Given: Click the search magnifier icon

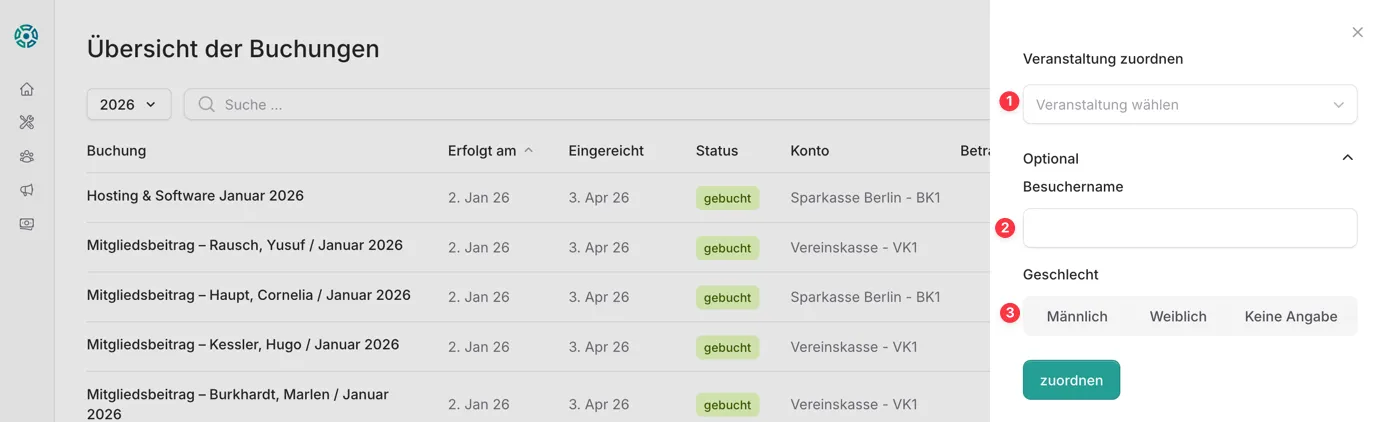Looking at the screenshot, I should pyautogui.click(x=207, y=104).
